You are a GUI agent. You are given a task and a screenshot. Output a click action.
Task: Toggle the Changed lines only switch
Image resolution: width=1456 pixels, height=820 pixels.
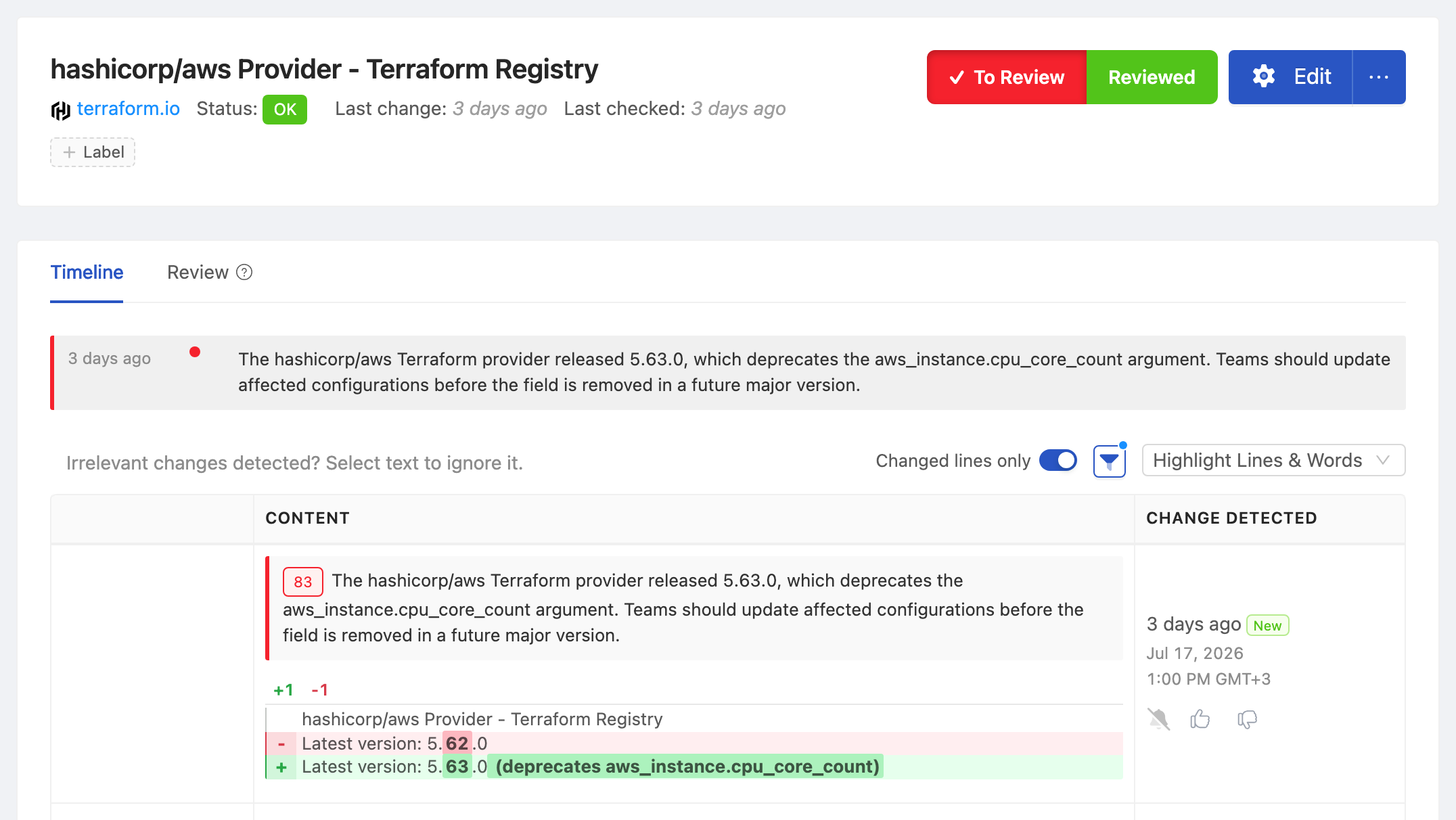click(1058, 461)
